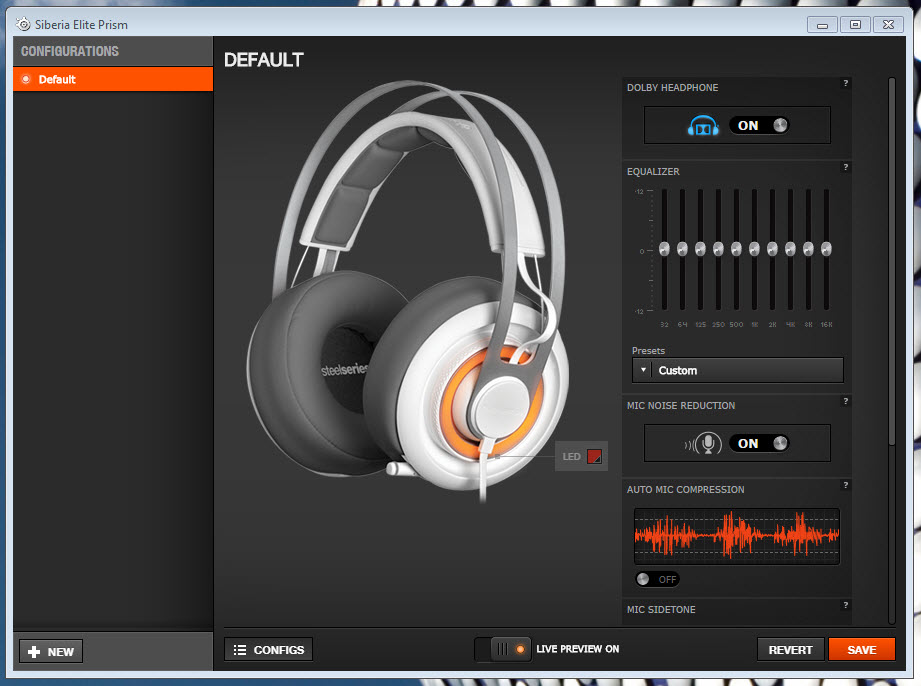Image resolution: width=921 pixels, height=686 pixels.
Task: Open the Dolby Headphone help question mark
Action: pos(845,83)
